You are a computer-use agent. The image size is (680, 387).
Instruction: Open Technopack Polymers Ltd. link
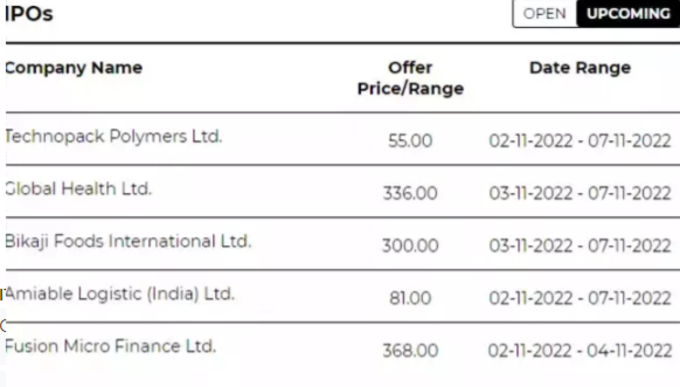point(114,136)
